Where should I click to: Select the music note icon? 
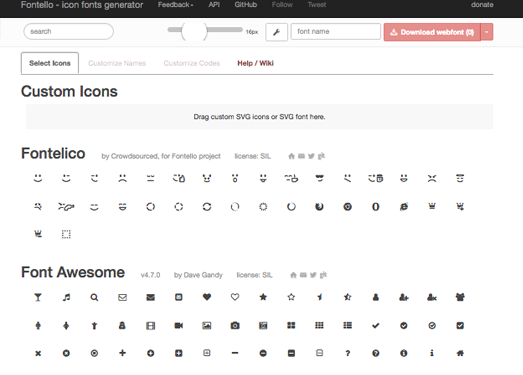66,297
